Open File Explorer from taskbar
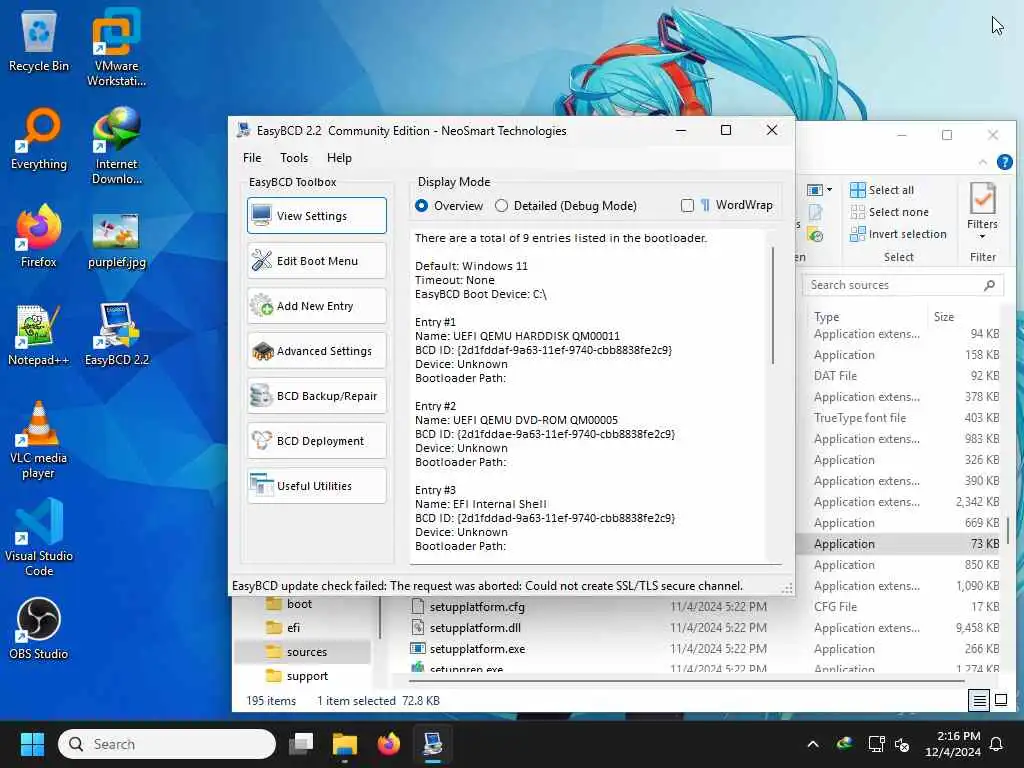The height and width of the screenshot is (768, 1024). 345,744
